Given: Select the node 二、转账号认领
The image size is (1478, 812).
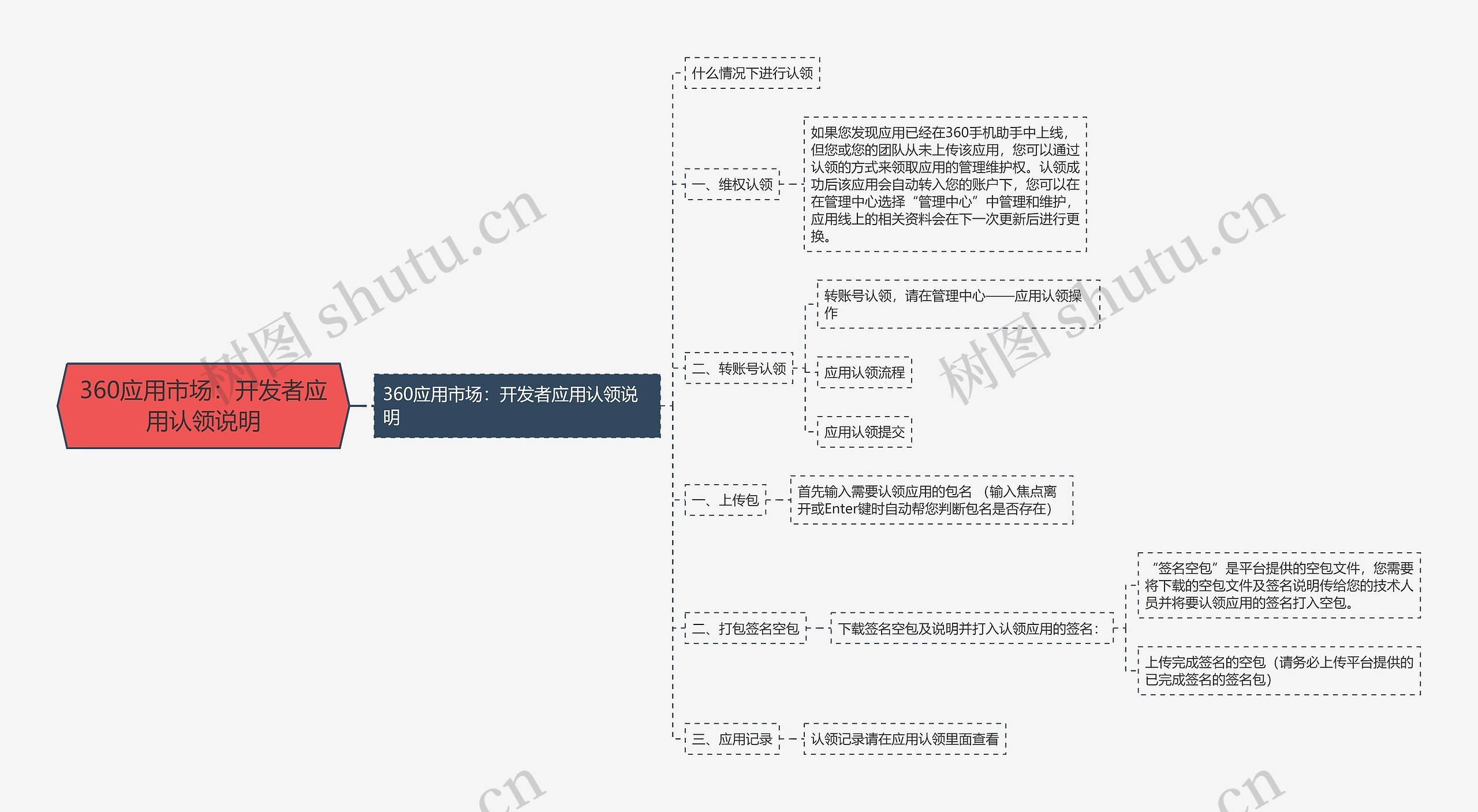Looking at the screenshot, I should [x=739, y=368].
